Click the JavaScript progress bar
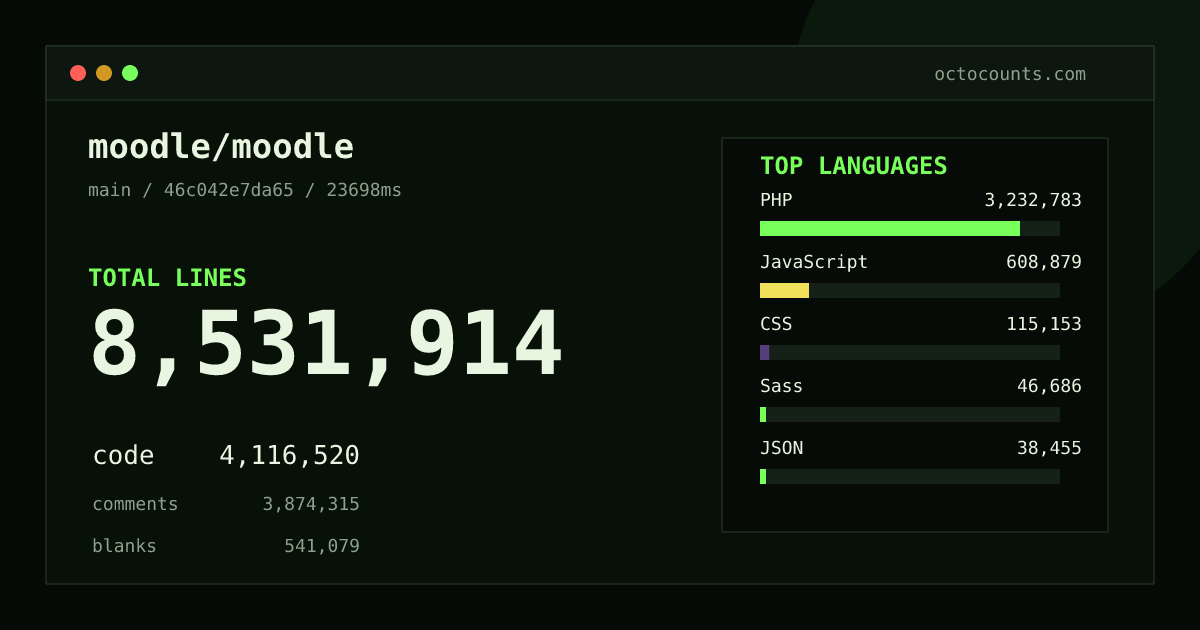This screenshot has width=1200, height=630. [910, 290]
